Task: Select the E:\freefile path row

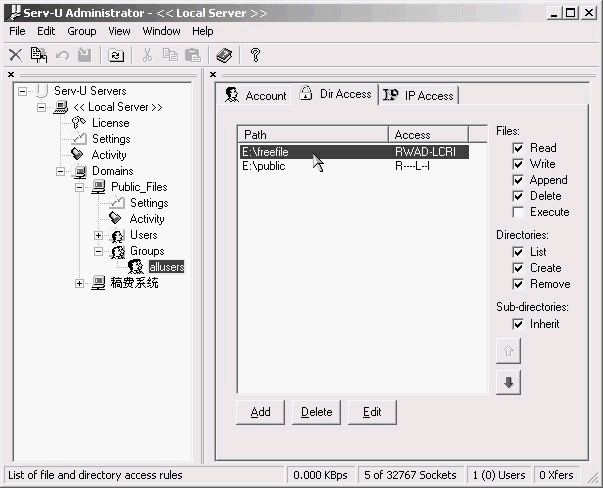Action: point(354,152)
